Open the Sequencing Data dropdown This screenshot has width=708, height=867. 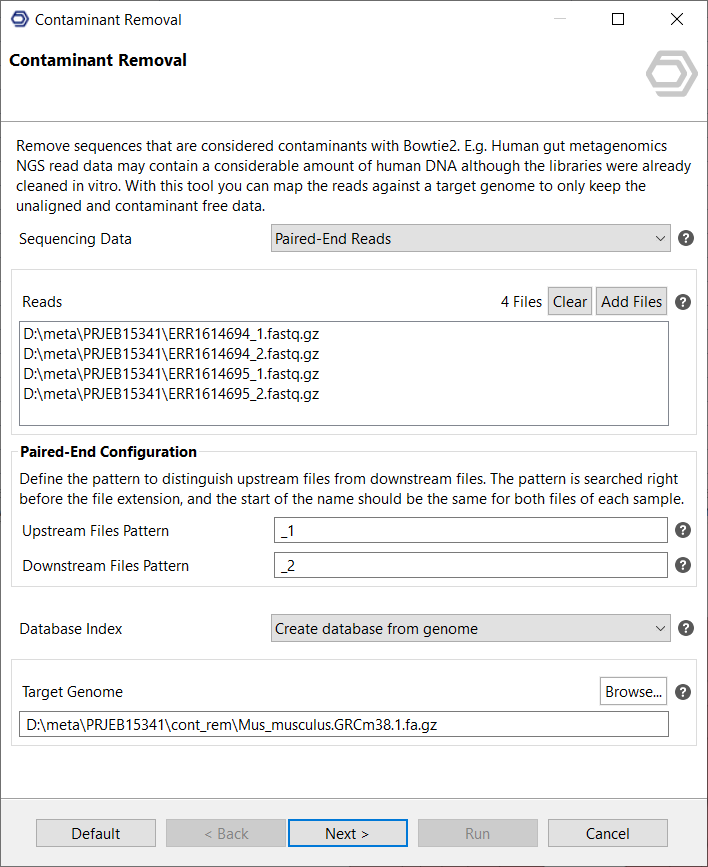point(470,239)
